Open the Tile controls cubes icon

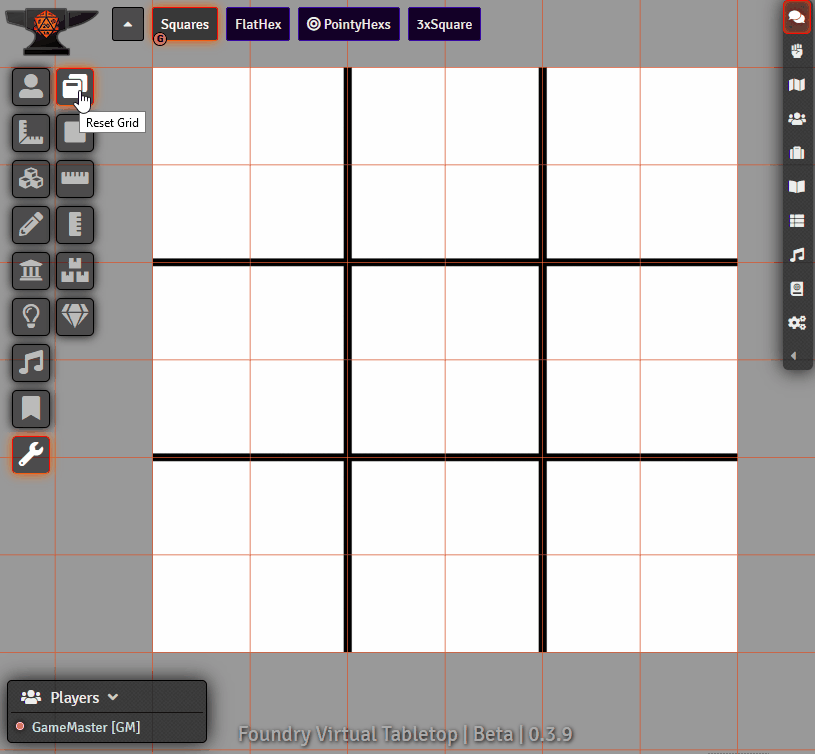(x=31, y=179)
